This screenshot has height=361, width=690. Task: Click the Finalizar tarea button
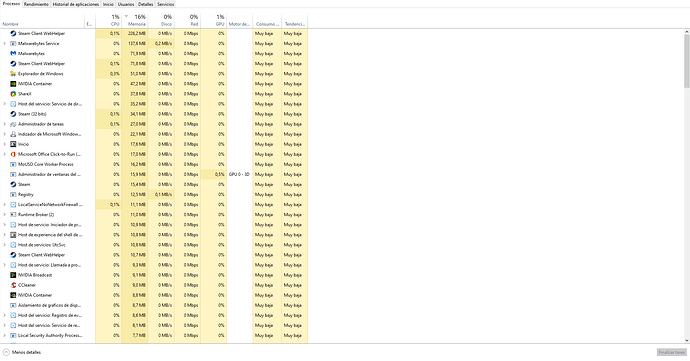[x=672, y=352]
